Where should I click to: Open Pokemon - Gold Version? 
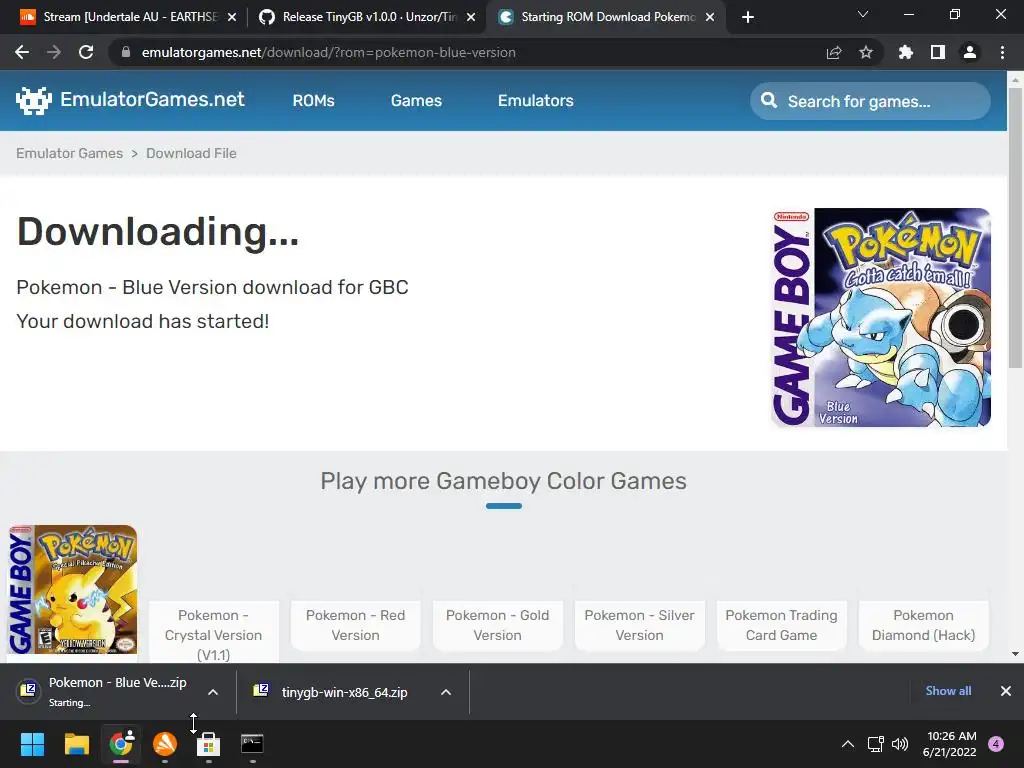(498, 625)
